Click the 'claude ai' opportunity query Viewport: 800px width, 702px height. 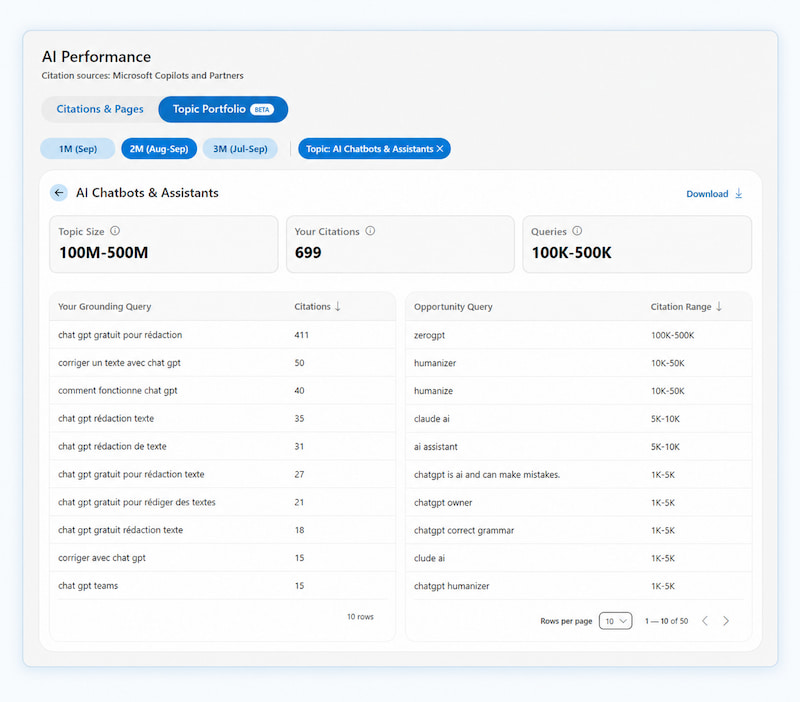(x=432, y=419)
